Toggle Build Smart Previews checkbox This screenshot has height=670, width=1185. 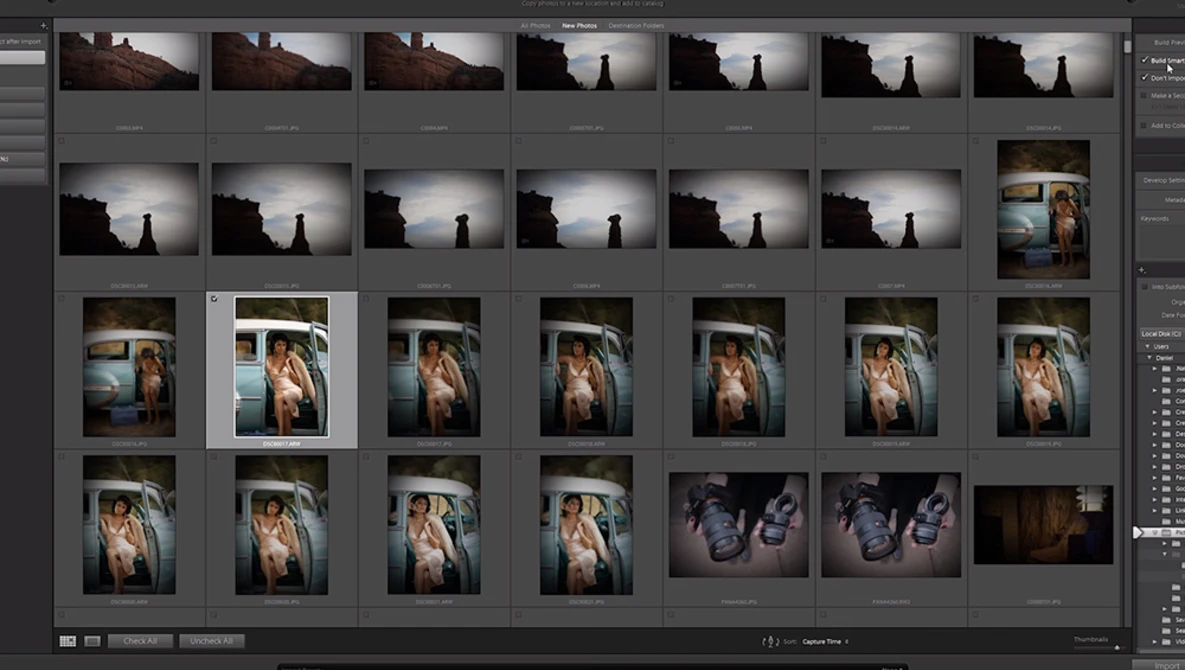[1144, 60]
